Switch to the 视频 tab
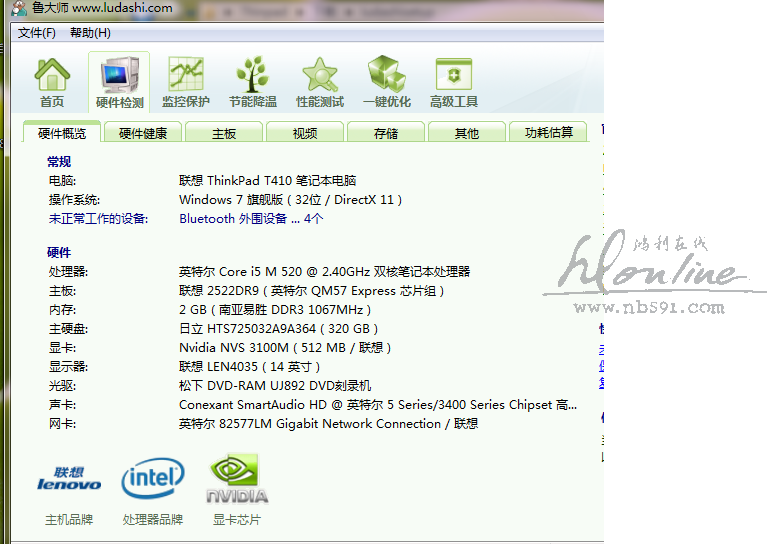This screenshot has width=768, height=544. coord(305,133)
